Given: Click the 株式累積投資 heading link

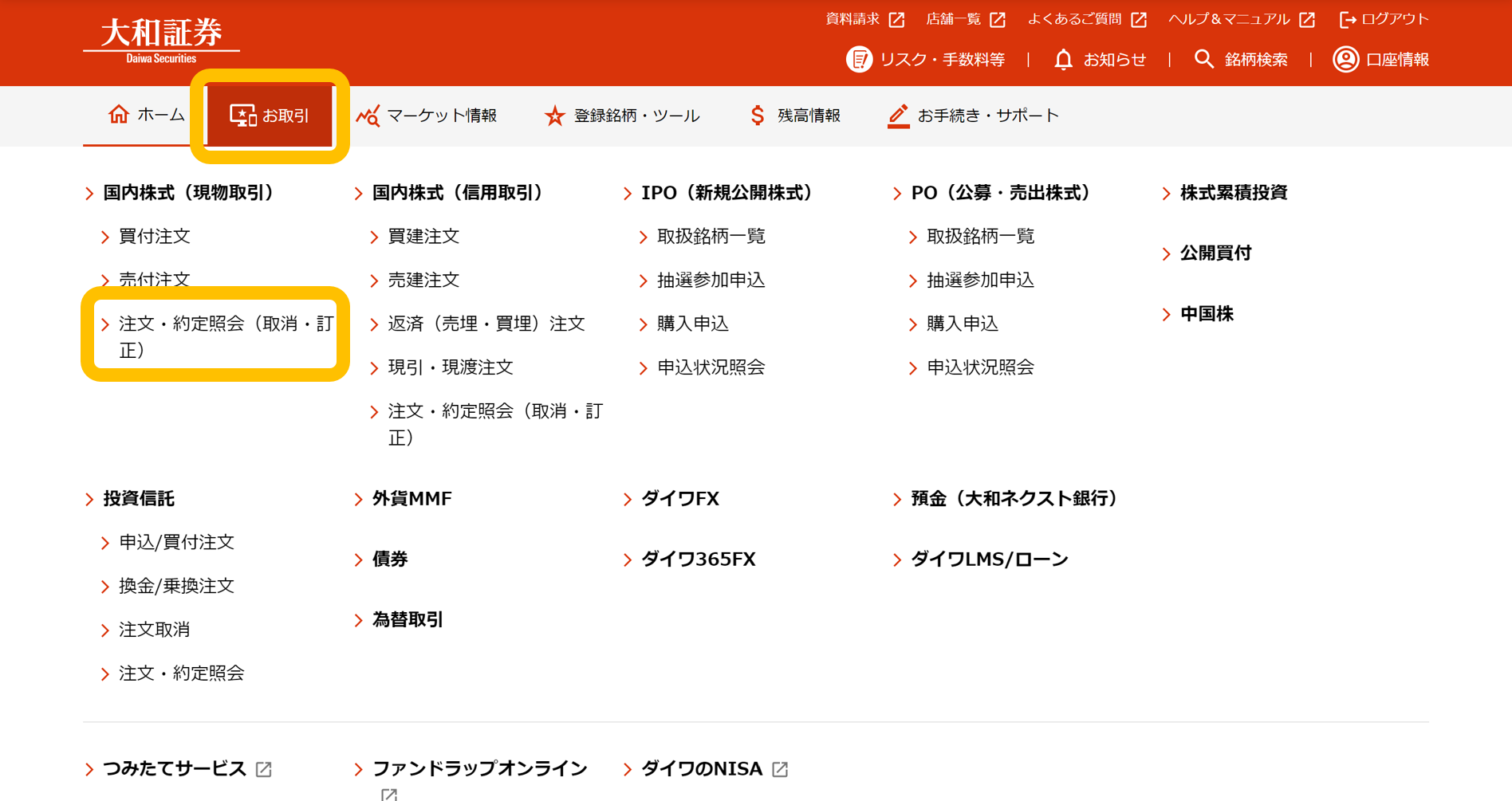Looking at the screenshot, I should [1233, 193].
